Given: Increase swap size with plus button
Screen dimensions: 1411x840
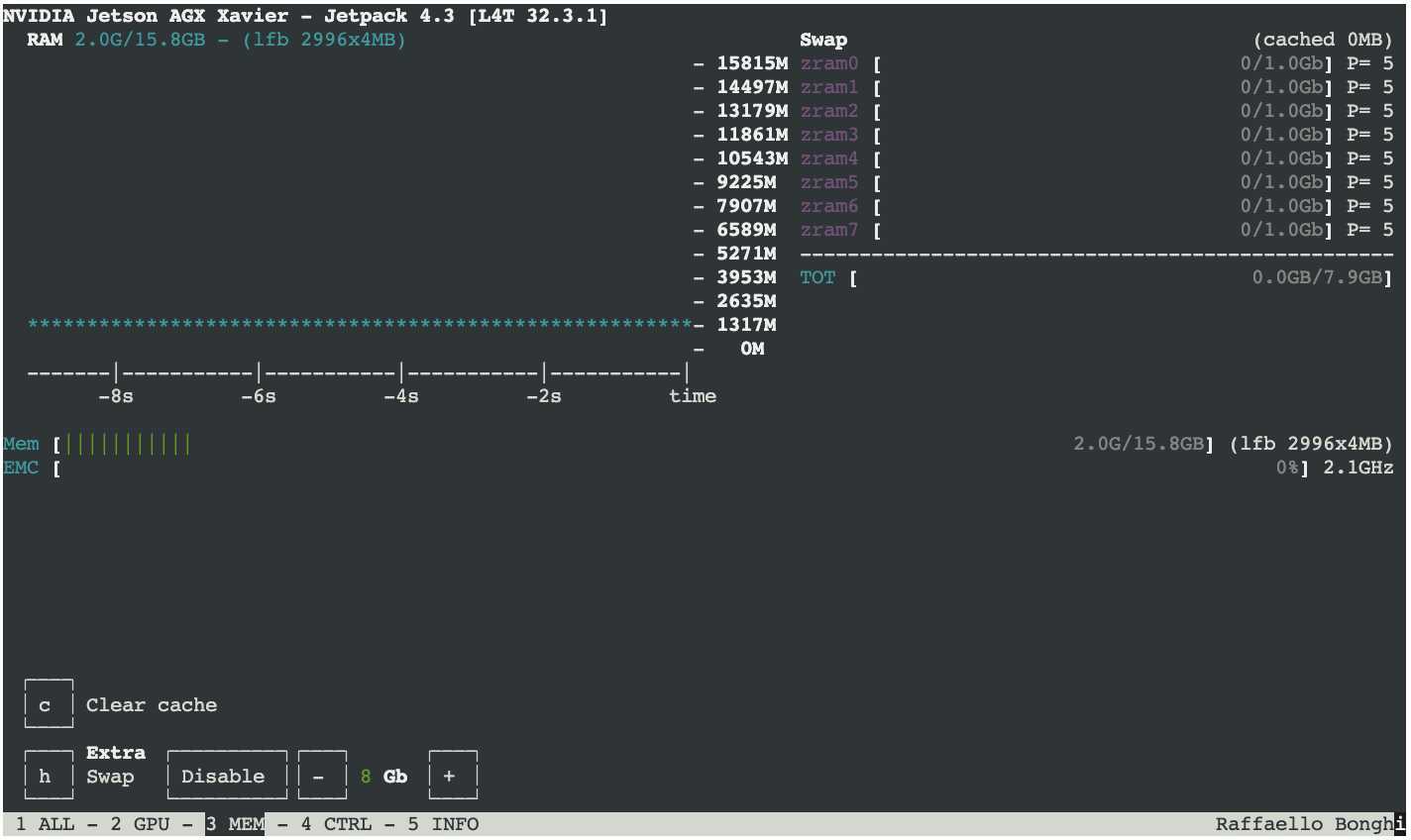Looking at the screenshot, I should (x=453, y=777).
